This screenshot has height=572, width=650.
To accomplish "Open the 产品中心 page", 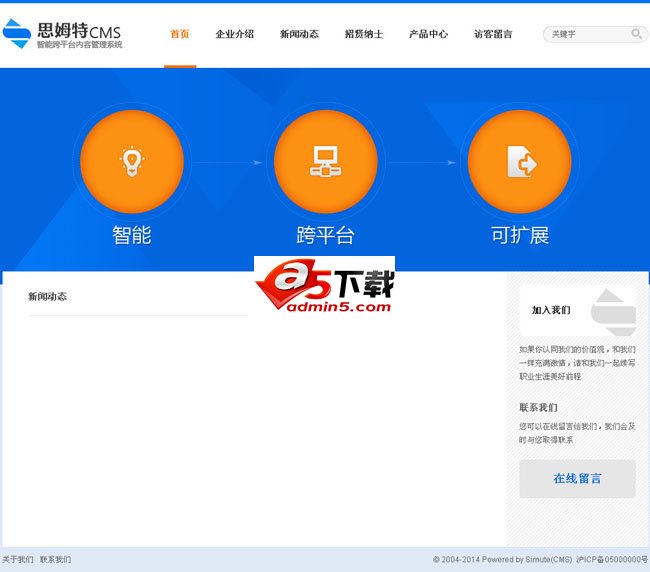I will click(x=429, y=34).
